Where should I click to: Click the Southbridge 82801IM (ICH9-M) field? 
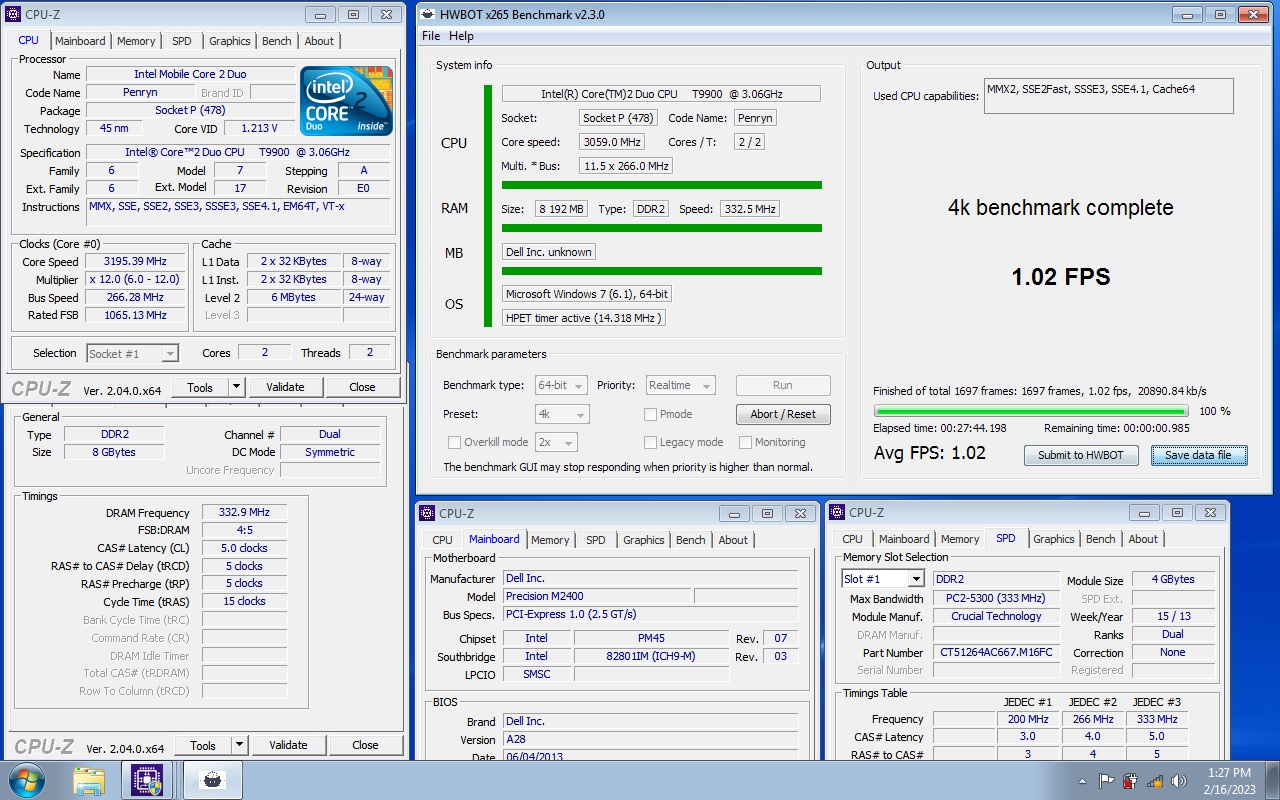[x=651, y=656]
